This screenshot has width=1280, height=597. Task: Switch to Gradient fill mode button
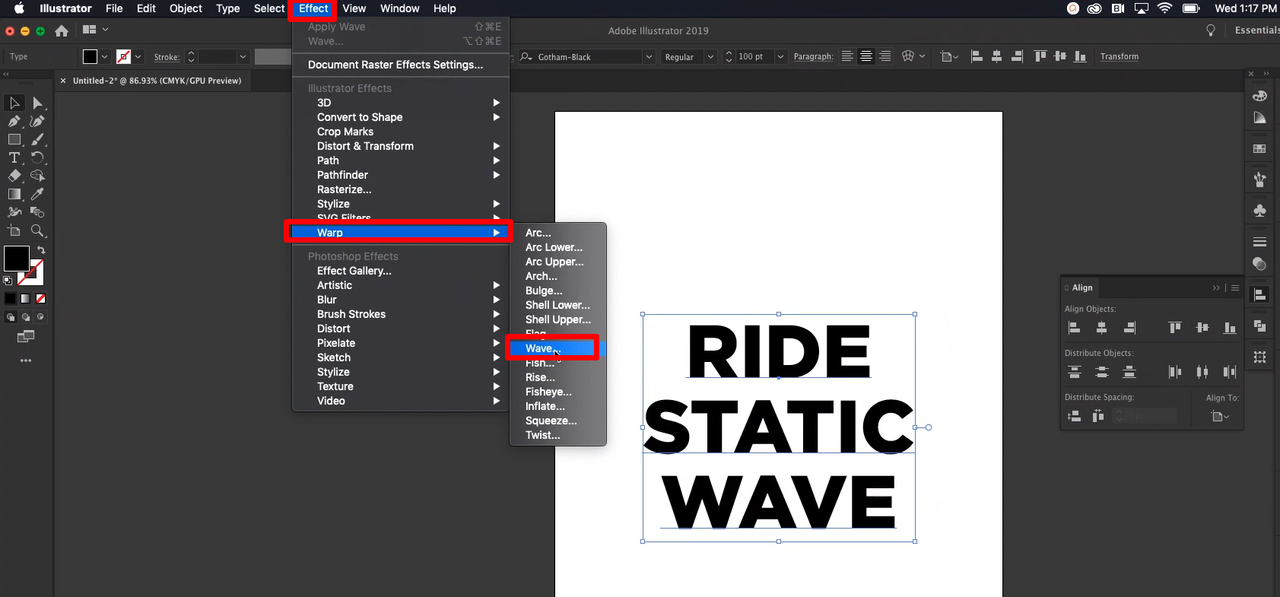tap(25, 299)
